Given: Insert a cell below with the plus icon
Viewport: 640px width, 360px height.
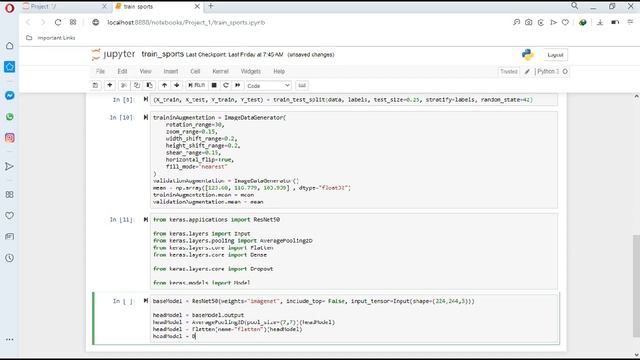Looking at the screenshot, I should (x=110, y=85).
